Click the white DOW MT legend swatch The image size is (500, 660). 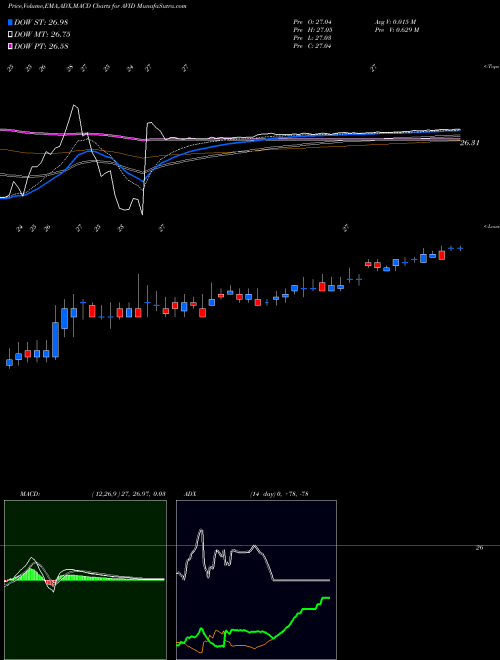pos(11,35)
